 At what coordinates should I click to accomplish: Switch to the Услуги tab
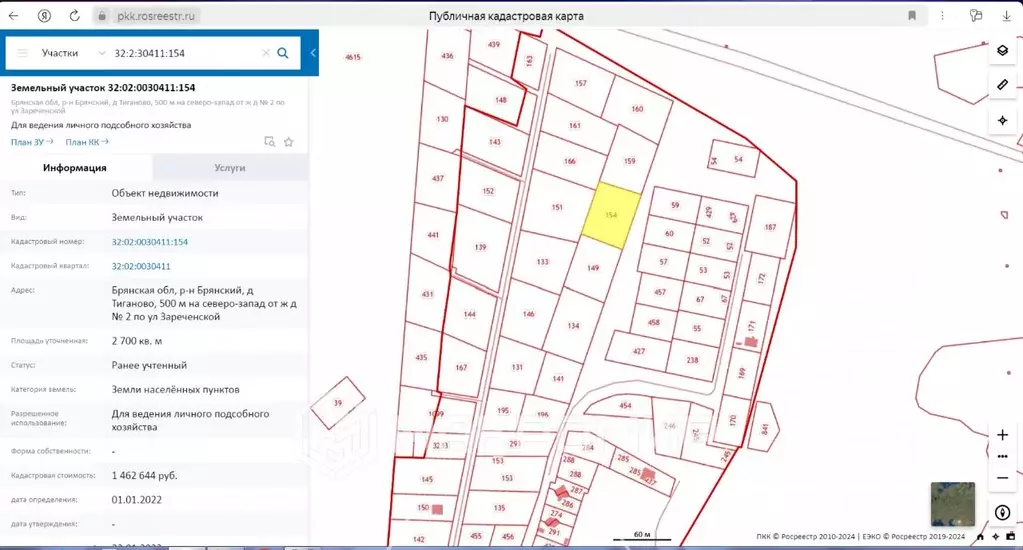230,168
